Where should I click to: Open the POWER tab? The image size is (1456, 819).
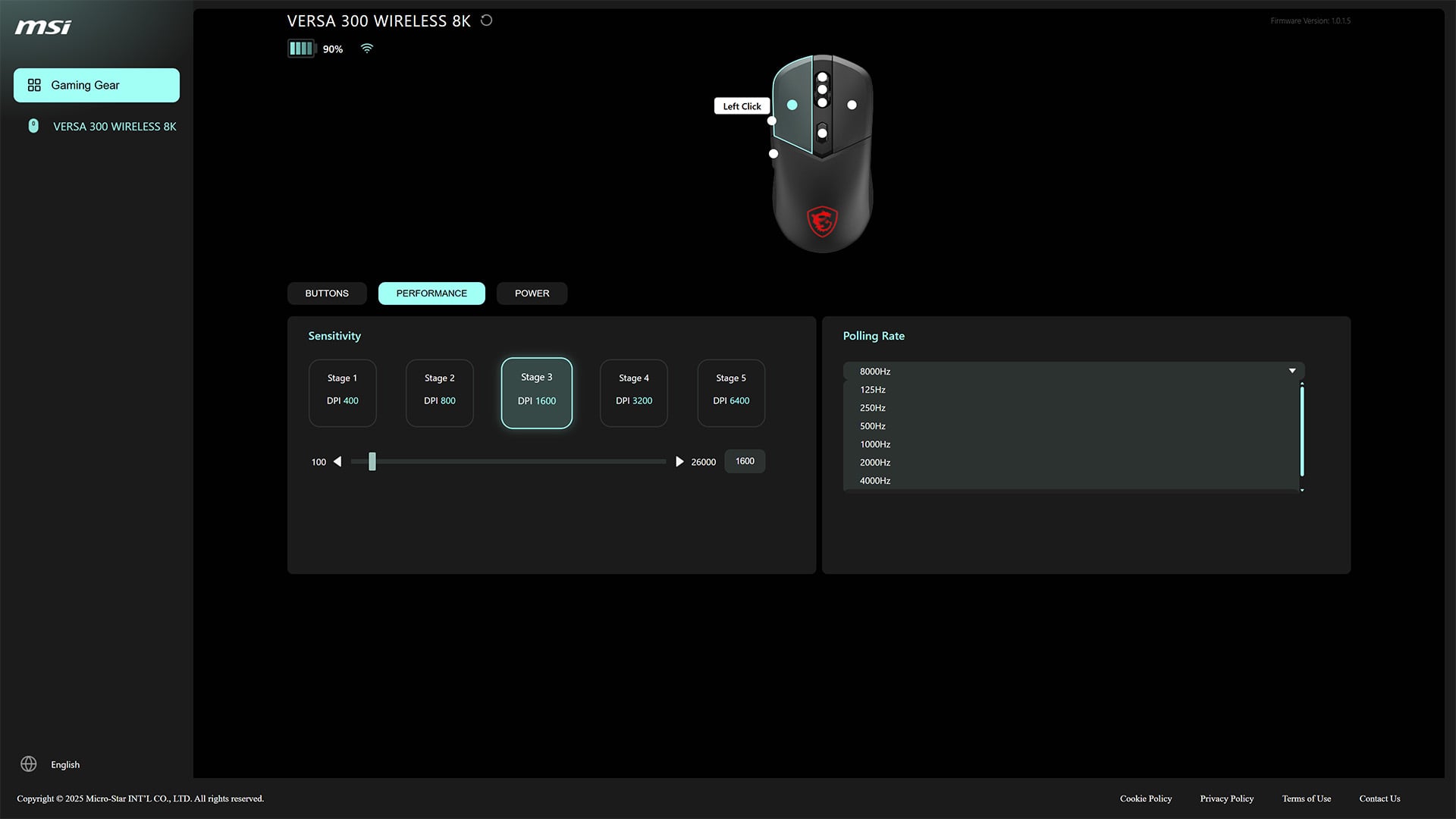click(x=532, y=293)
